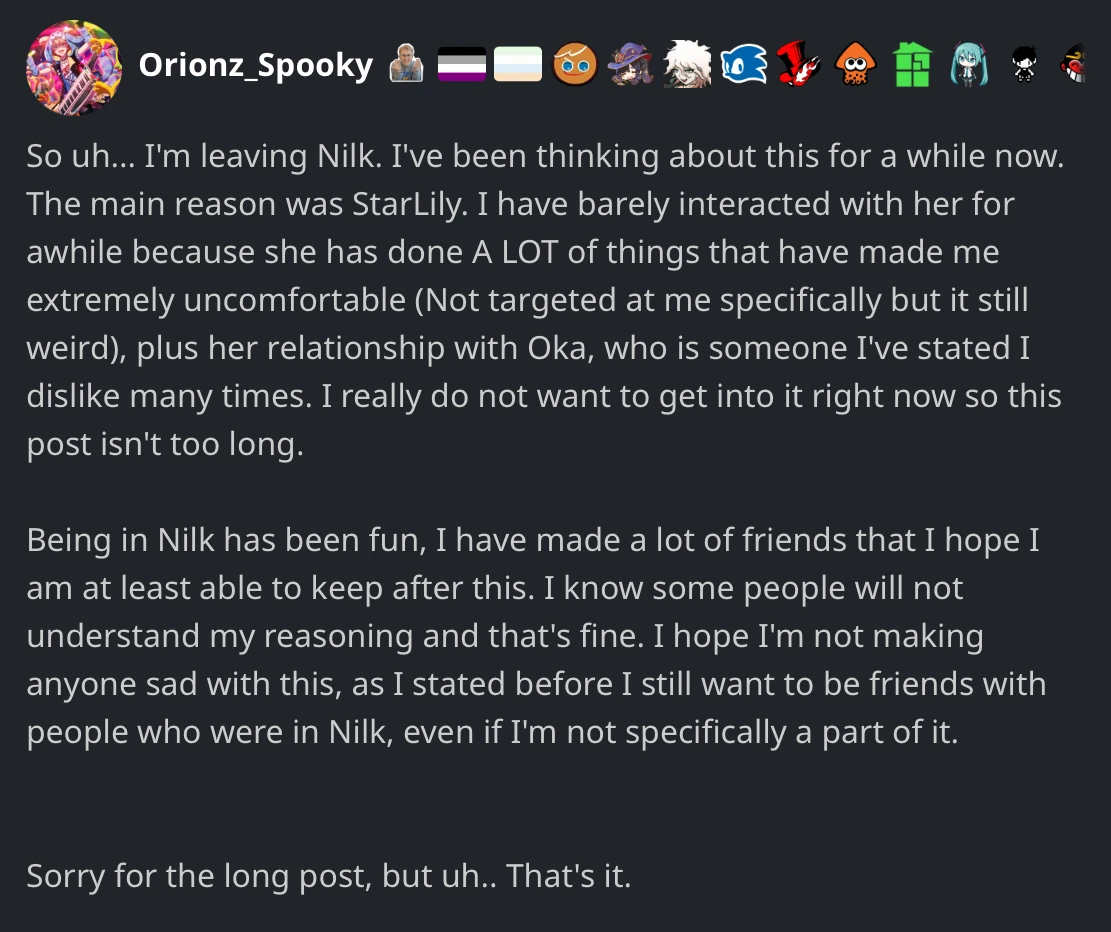Click the purple witch hat character badge

tap(630, 66)
